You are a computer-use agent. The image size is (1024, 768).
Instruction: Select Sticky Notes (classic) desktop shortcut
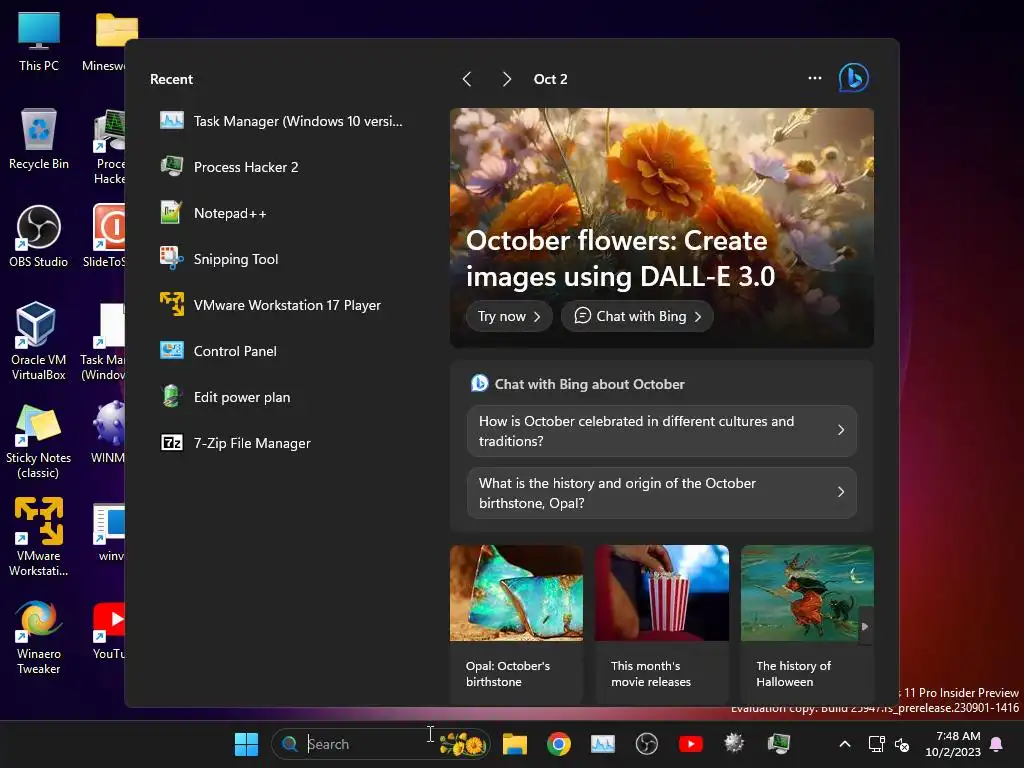[x=39, y=441]
